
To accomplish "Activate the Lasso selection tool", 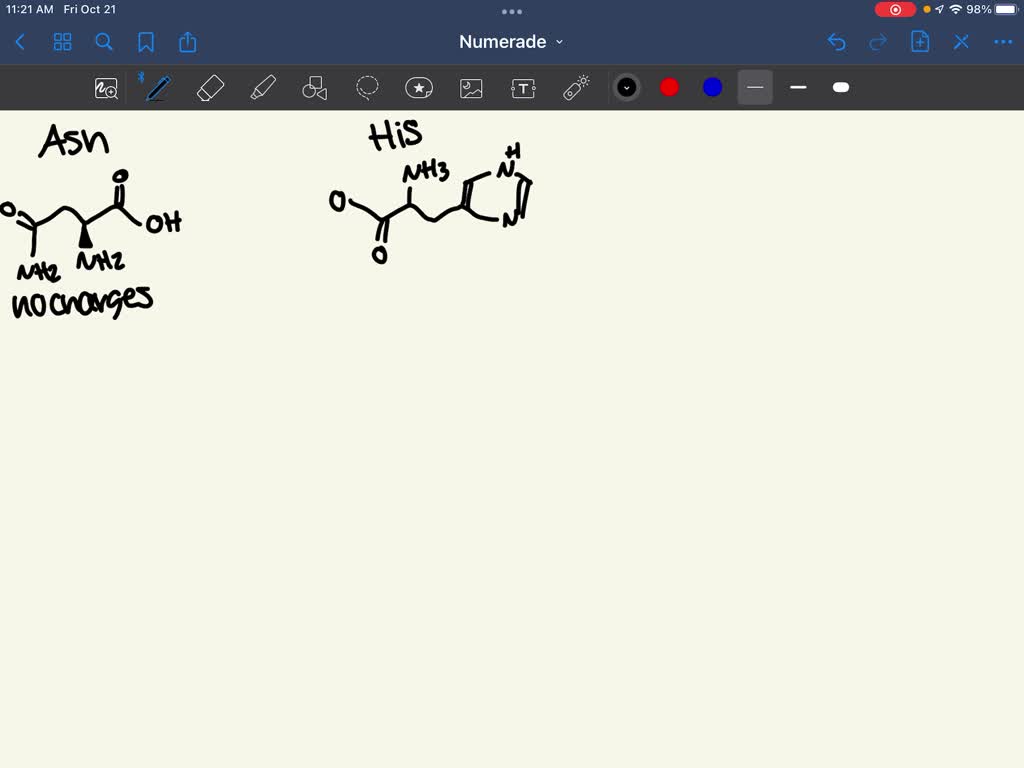I will [367, 88].
